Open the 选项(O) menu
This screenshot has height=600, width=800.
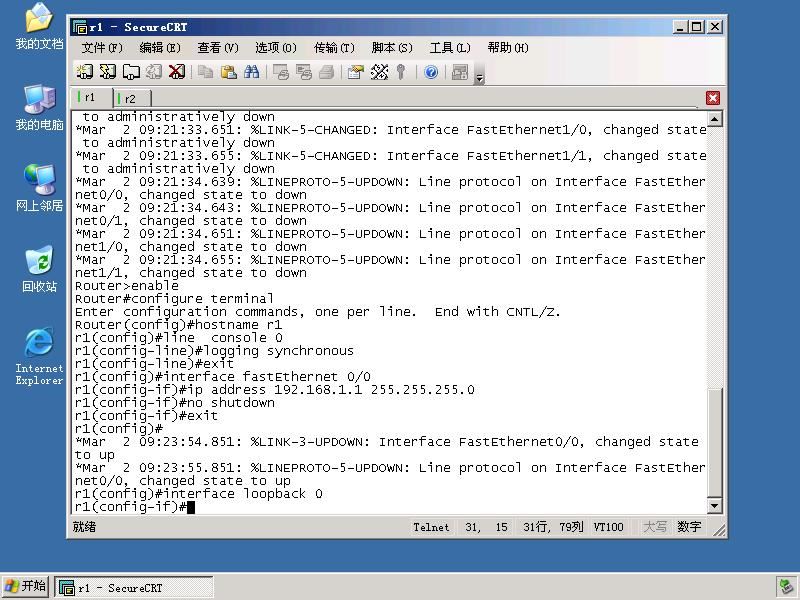(x=276, y=48)
